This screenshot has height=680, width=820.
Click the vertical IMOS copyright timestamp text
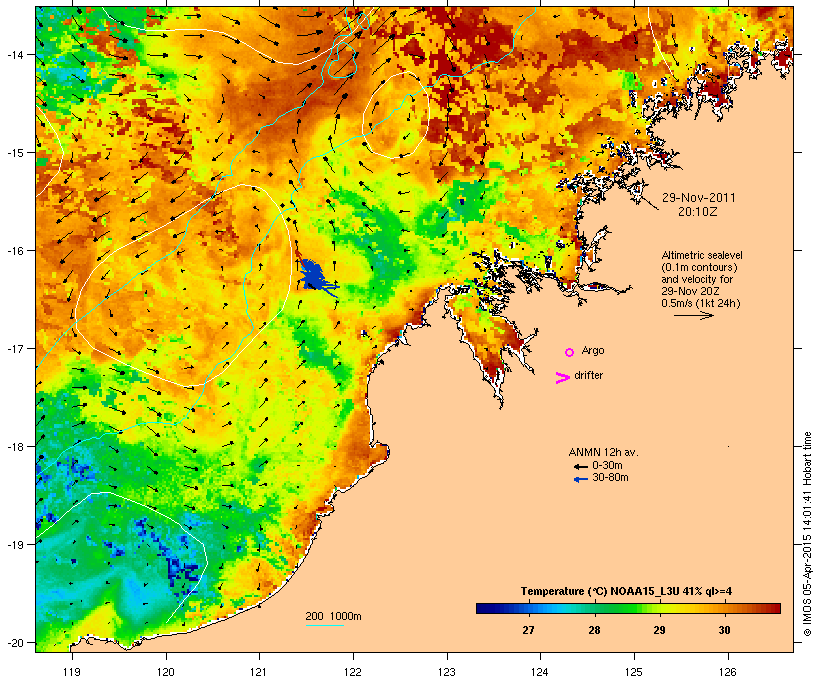coord(807,534)
